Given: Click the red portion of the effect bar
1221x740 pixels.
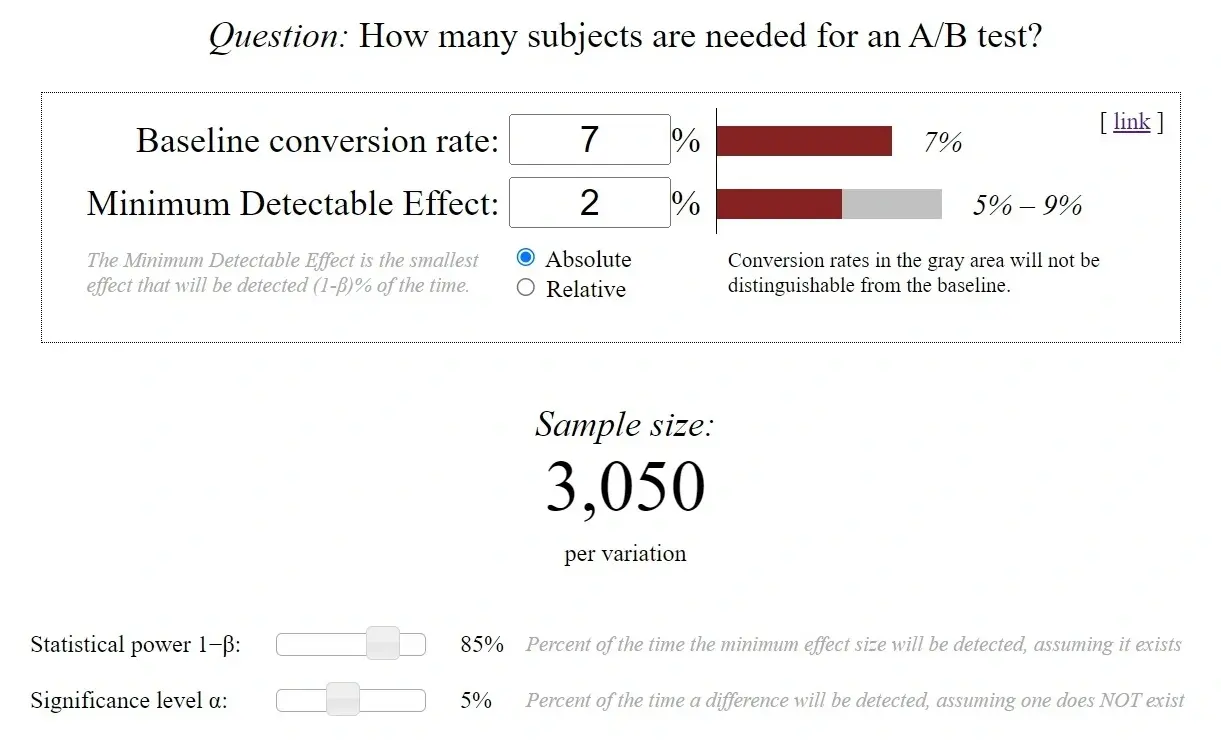Looking at the screenshot, I should coord(779,204).
